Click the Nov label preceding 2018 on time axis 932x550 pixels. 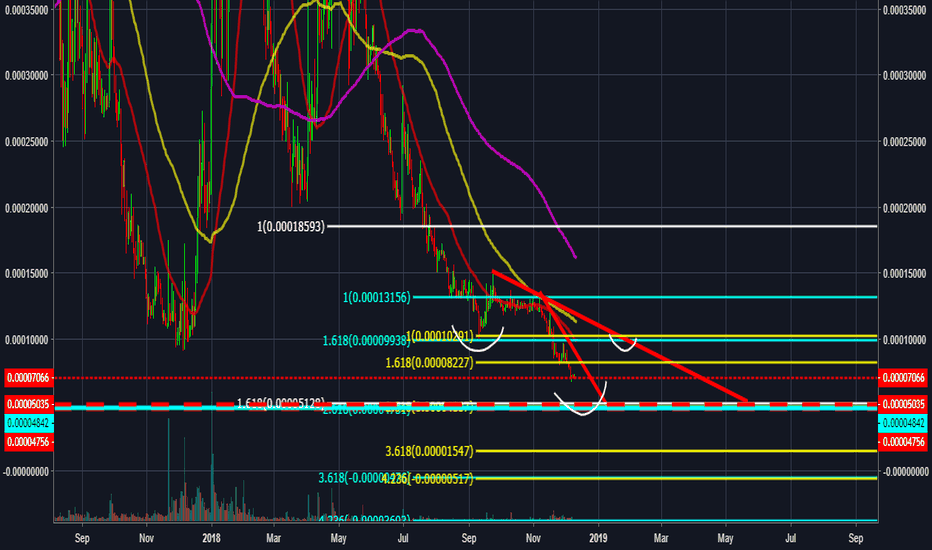146,538
